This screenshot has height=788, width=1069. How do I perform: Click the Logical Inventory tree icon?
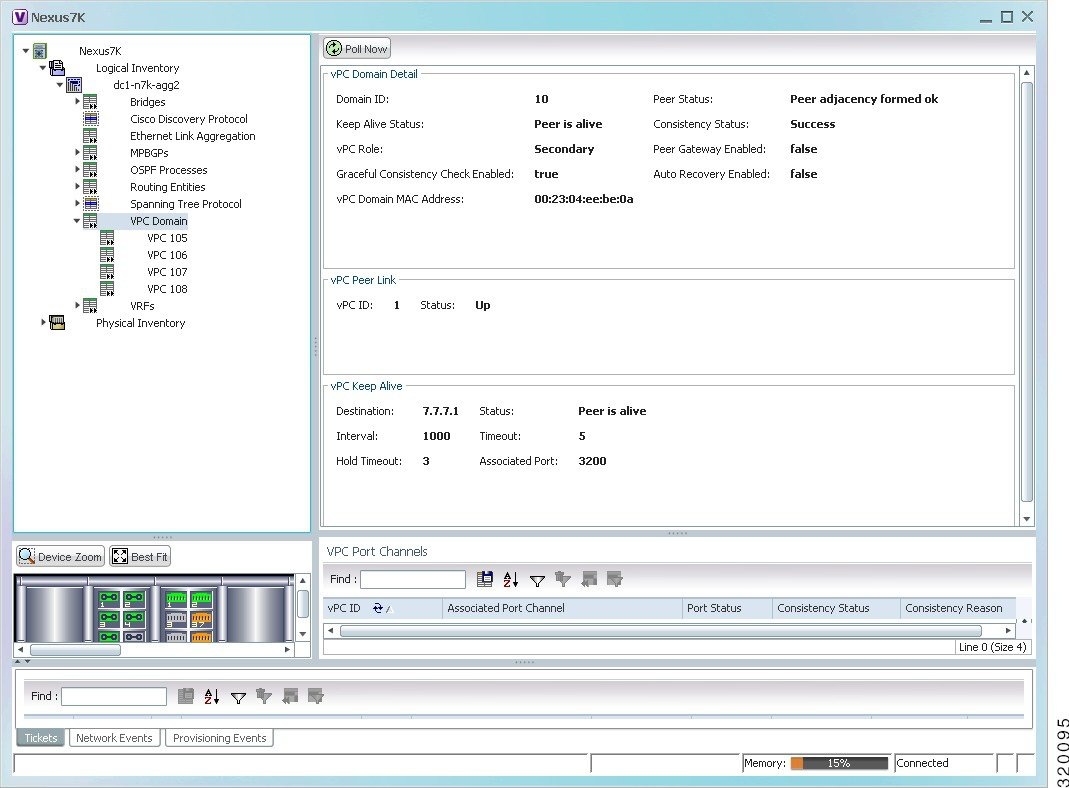pyautogui.click(x=57, y=67)
